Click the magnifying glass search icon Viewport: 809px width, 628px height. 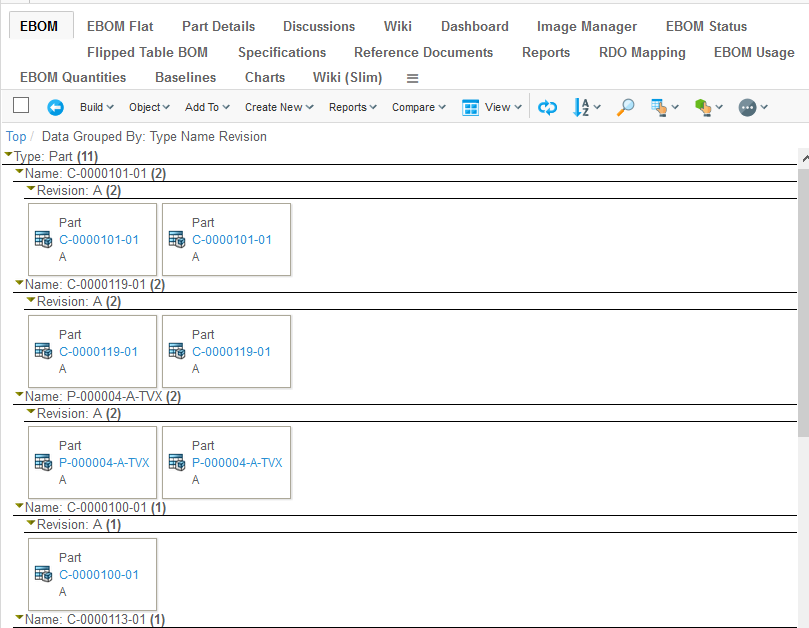click(625, 107)
